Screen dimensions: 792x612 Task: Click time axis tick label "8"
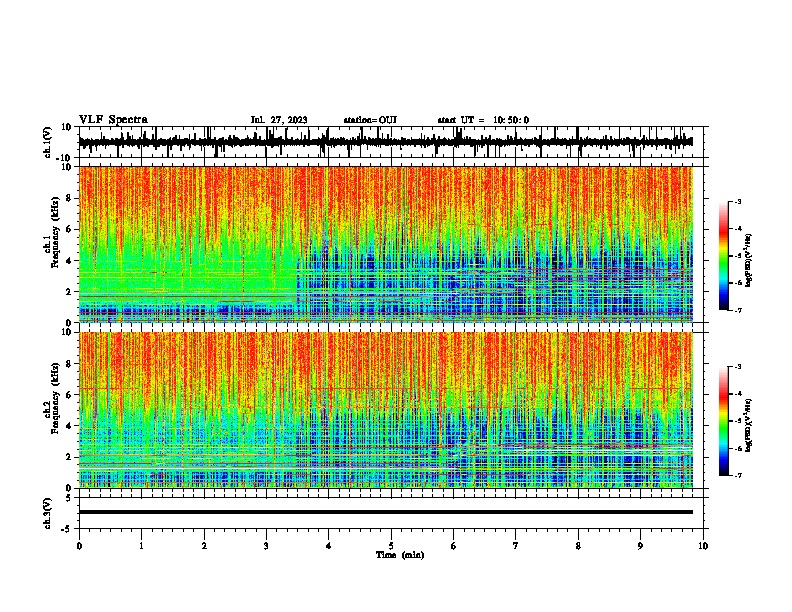pyautogui.click(x=578, y=546)
